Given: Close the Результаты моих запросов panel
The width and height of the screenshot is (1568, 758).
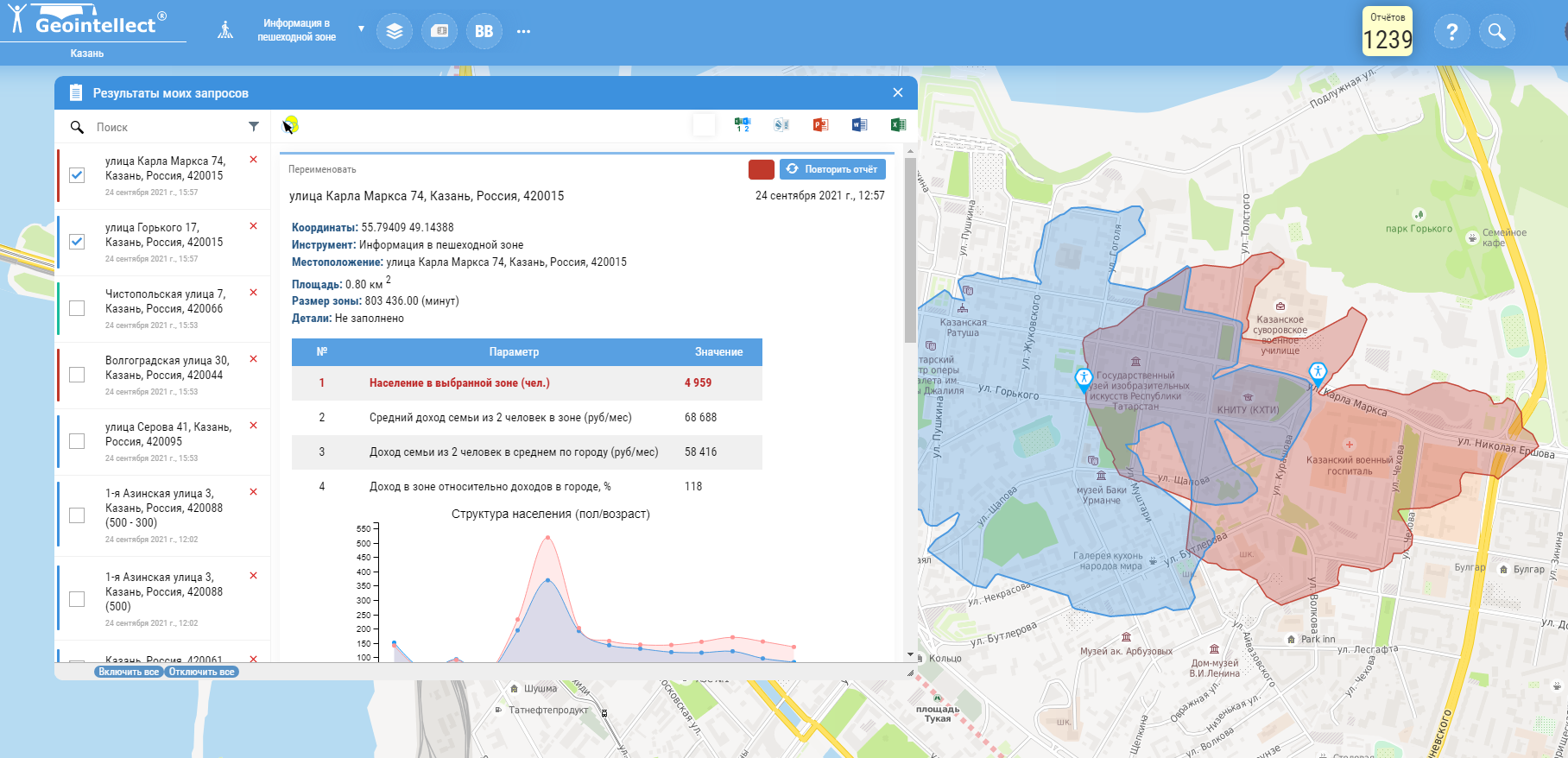Looking at the screenshot, I should [x=898, y=92].
